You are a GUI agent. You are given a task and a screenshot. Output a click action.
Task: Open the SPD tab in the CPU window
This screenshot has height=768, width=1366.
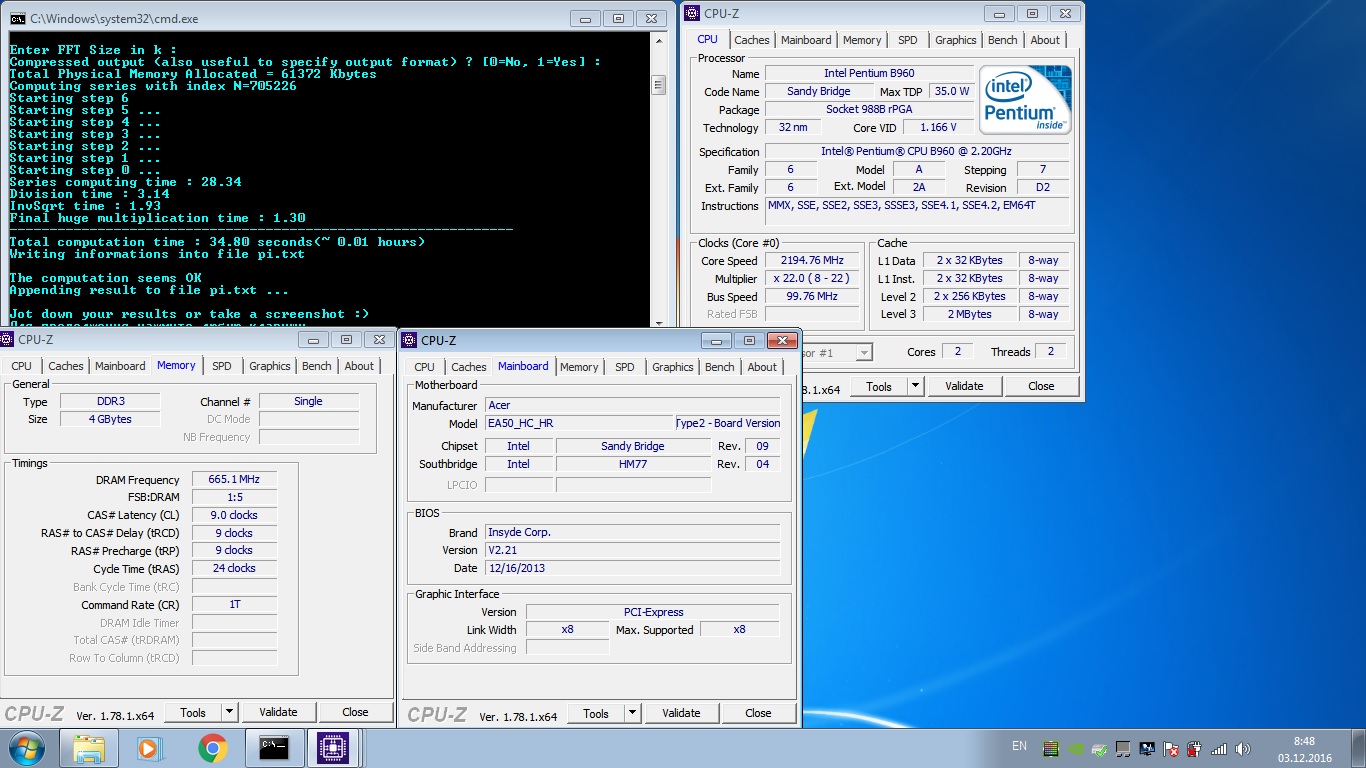(x=907, y=40)
